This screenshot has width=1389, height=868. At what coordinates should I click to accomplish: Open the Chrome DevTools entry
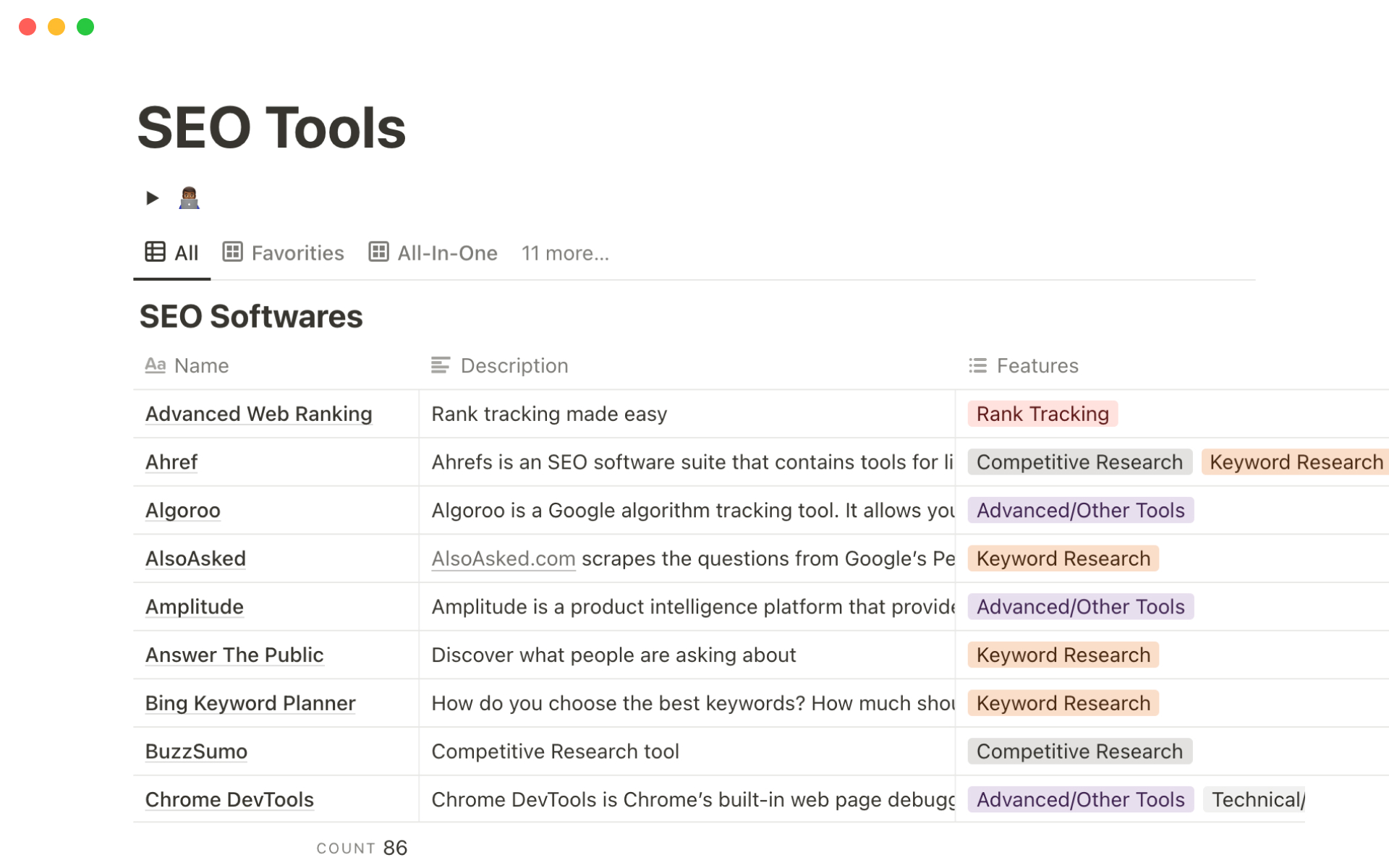tap(229, 799)
